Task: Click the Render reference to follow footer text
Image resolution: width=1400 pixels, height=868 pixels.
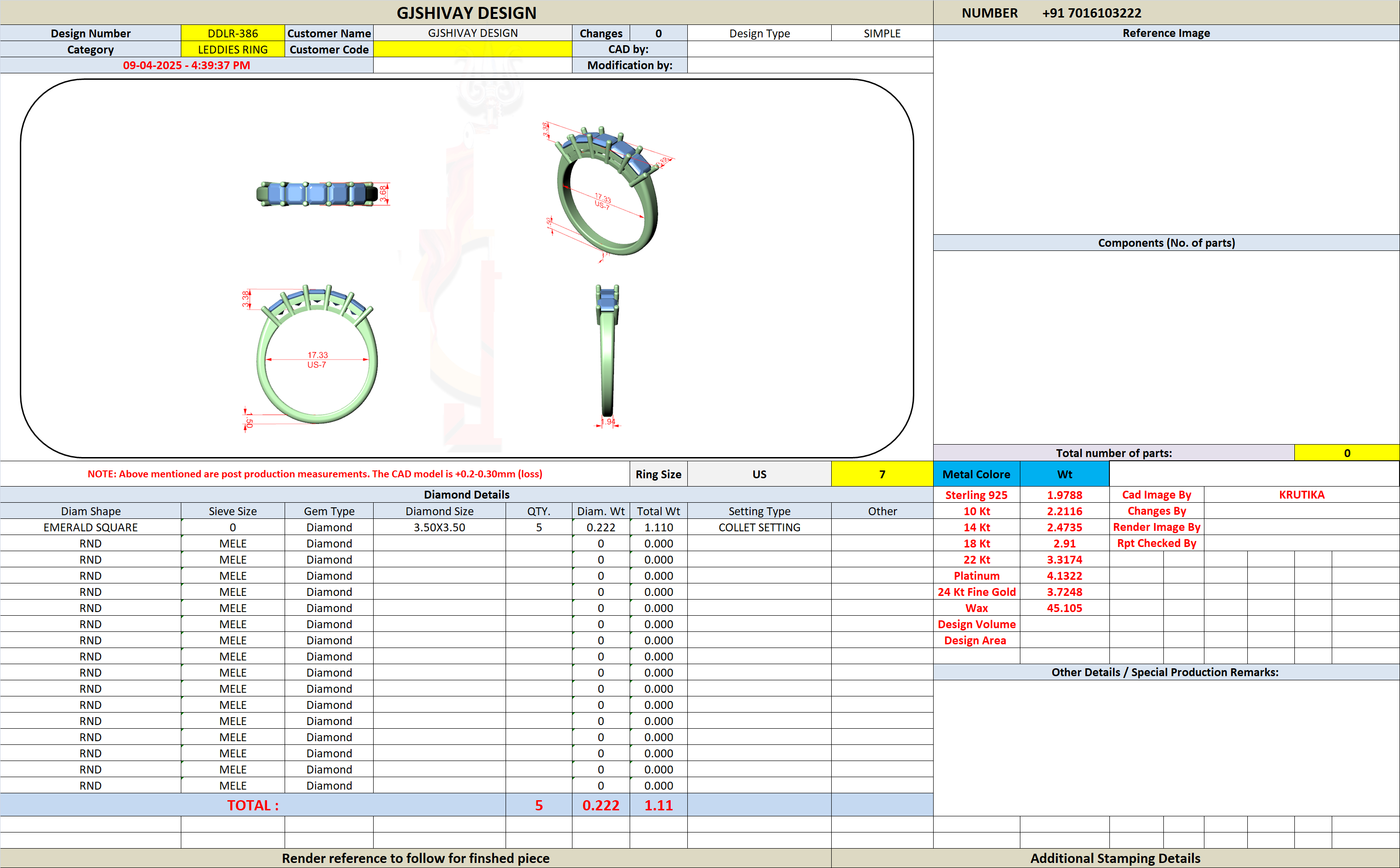Action: (x=416, y=858)
